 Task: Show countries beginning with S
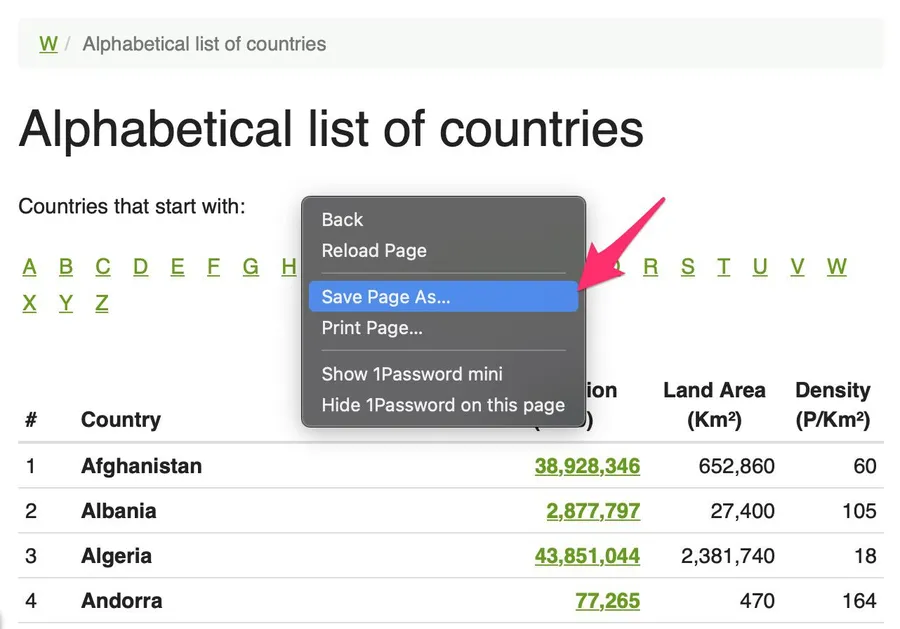pos(688,267)
